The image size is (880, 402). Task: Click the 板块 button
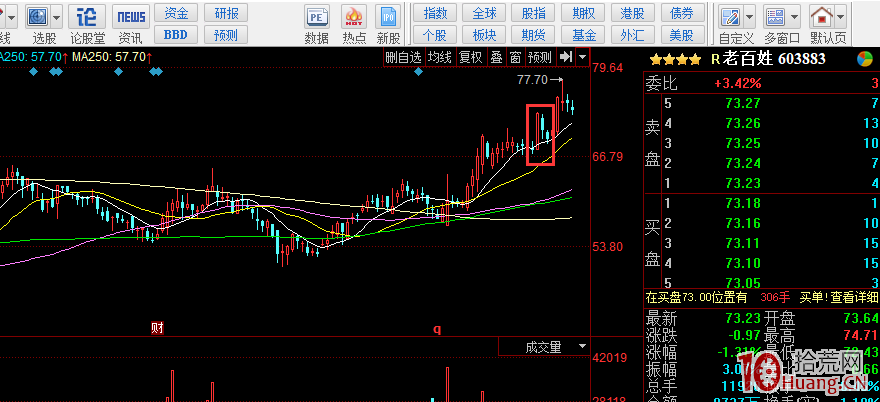(484, 35)
